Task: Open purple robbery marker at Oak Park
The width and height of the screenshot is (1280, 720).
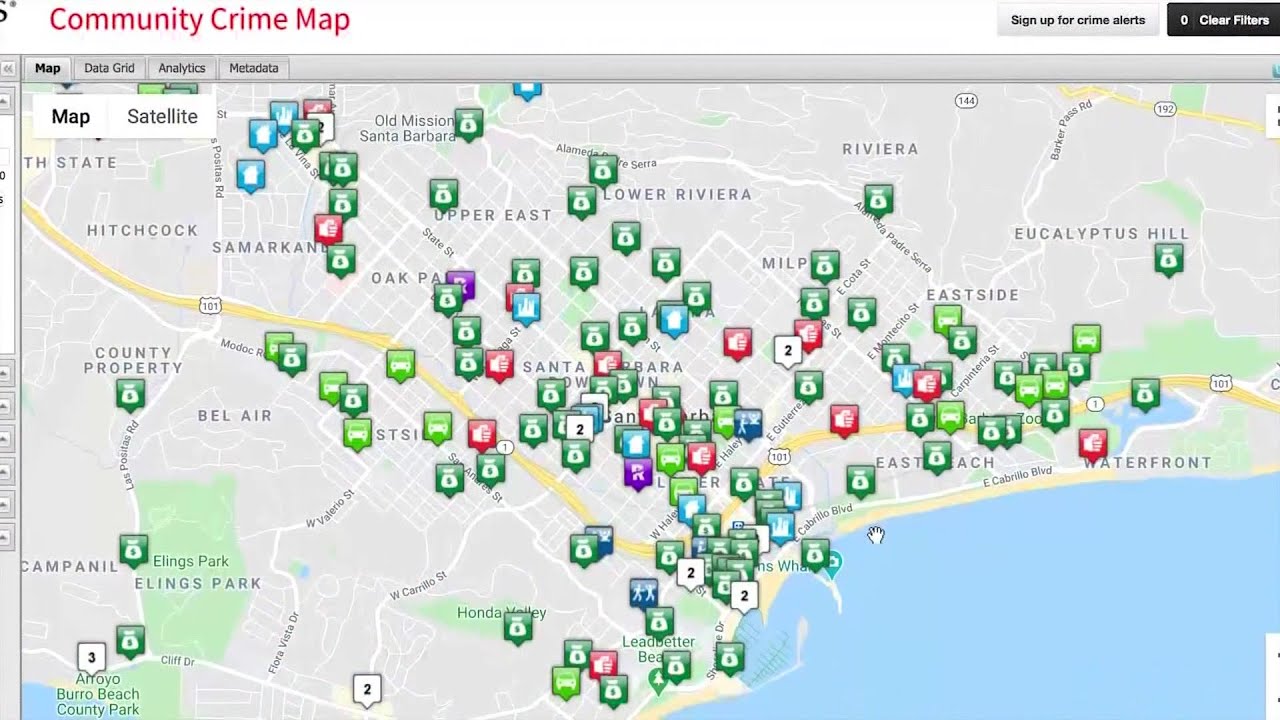Action: tap(460, 286)
